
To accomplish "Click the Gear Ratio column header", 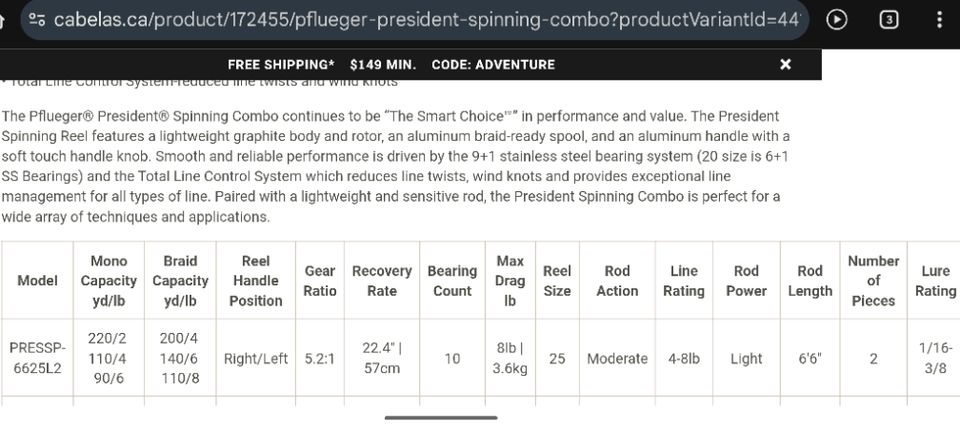I will (x=320, y=280).
